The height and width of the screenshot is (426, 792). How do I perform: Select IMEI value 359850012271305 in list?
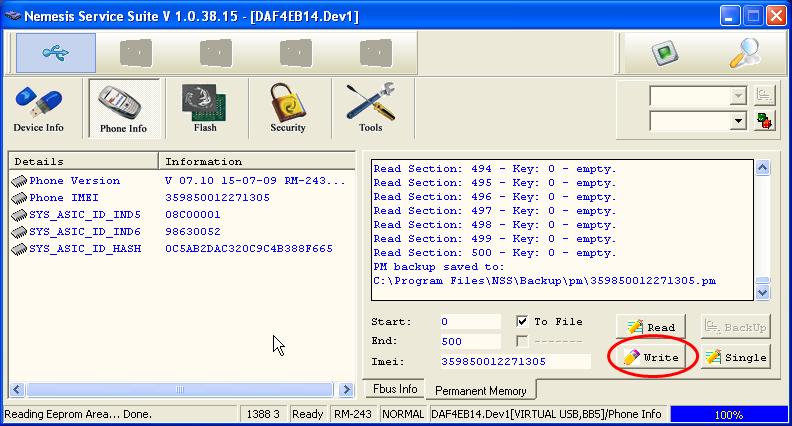pos(217,198)
